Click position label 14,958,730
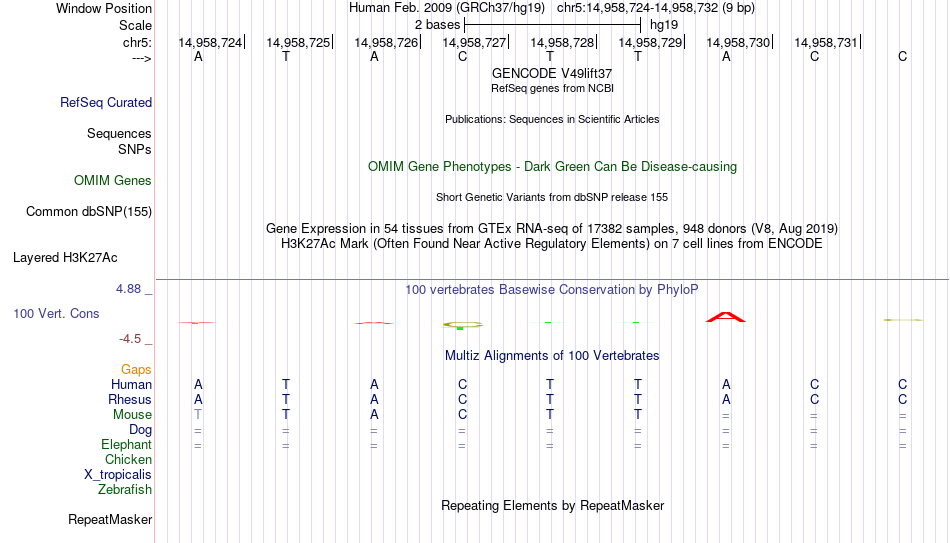Image resolution: width=950 pixels, height=543 pixels. (739, 42)
